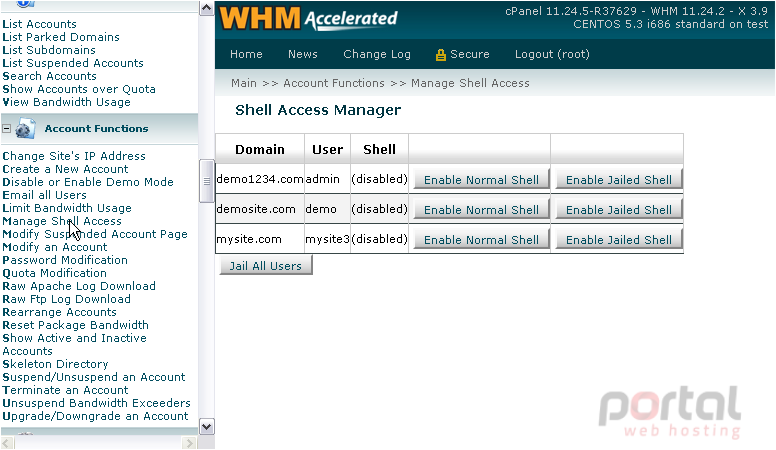Open Unsuspend Bandwidth Exceeders

pyautogui.click(x=96, y=403)
